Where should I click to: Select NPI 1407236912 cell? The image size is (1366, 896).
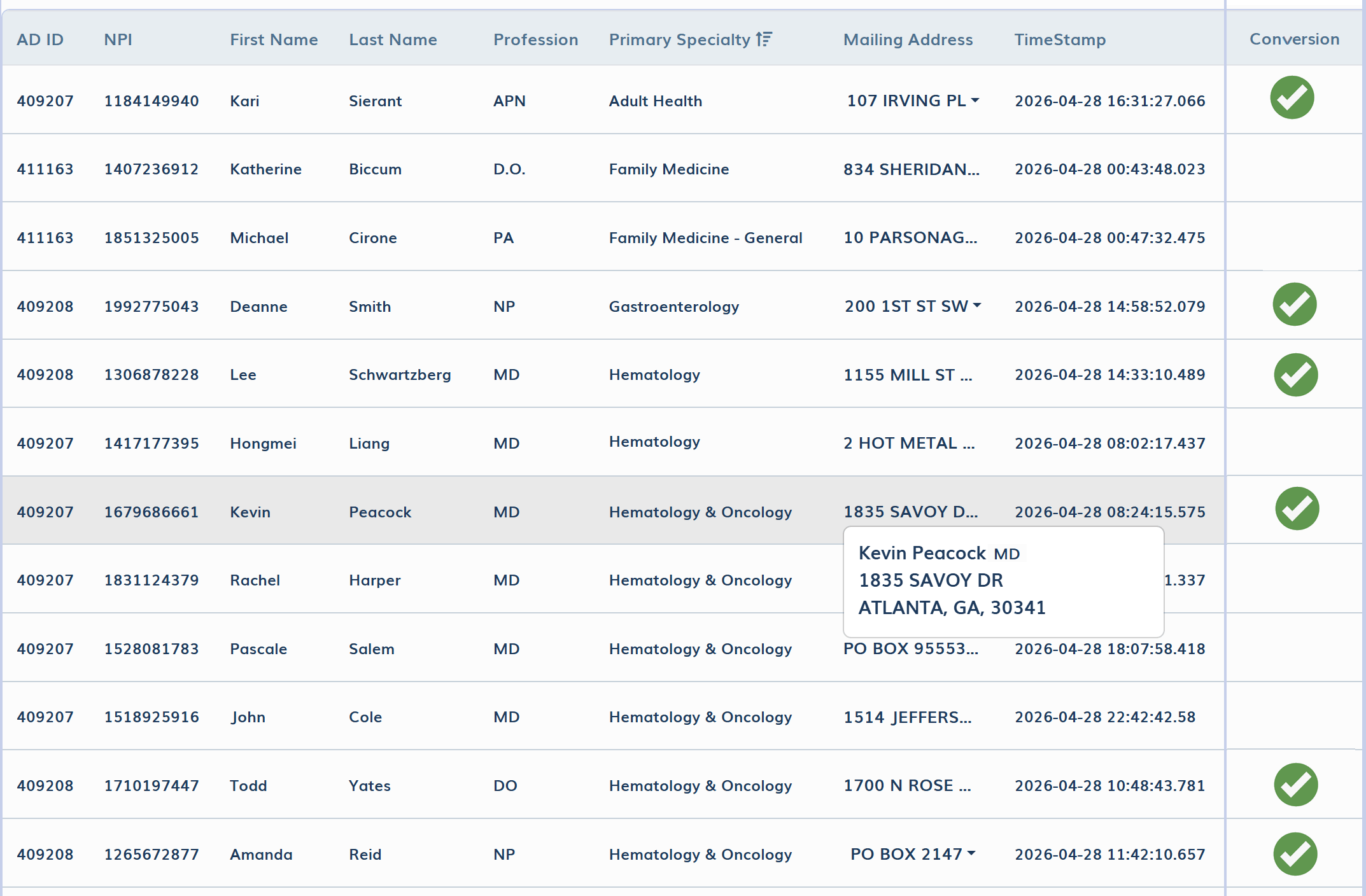(x=151, y=169)
